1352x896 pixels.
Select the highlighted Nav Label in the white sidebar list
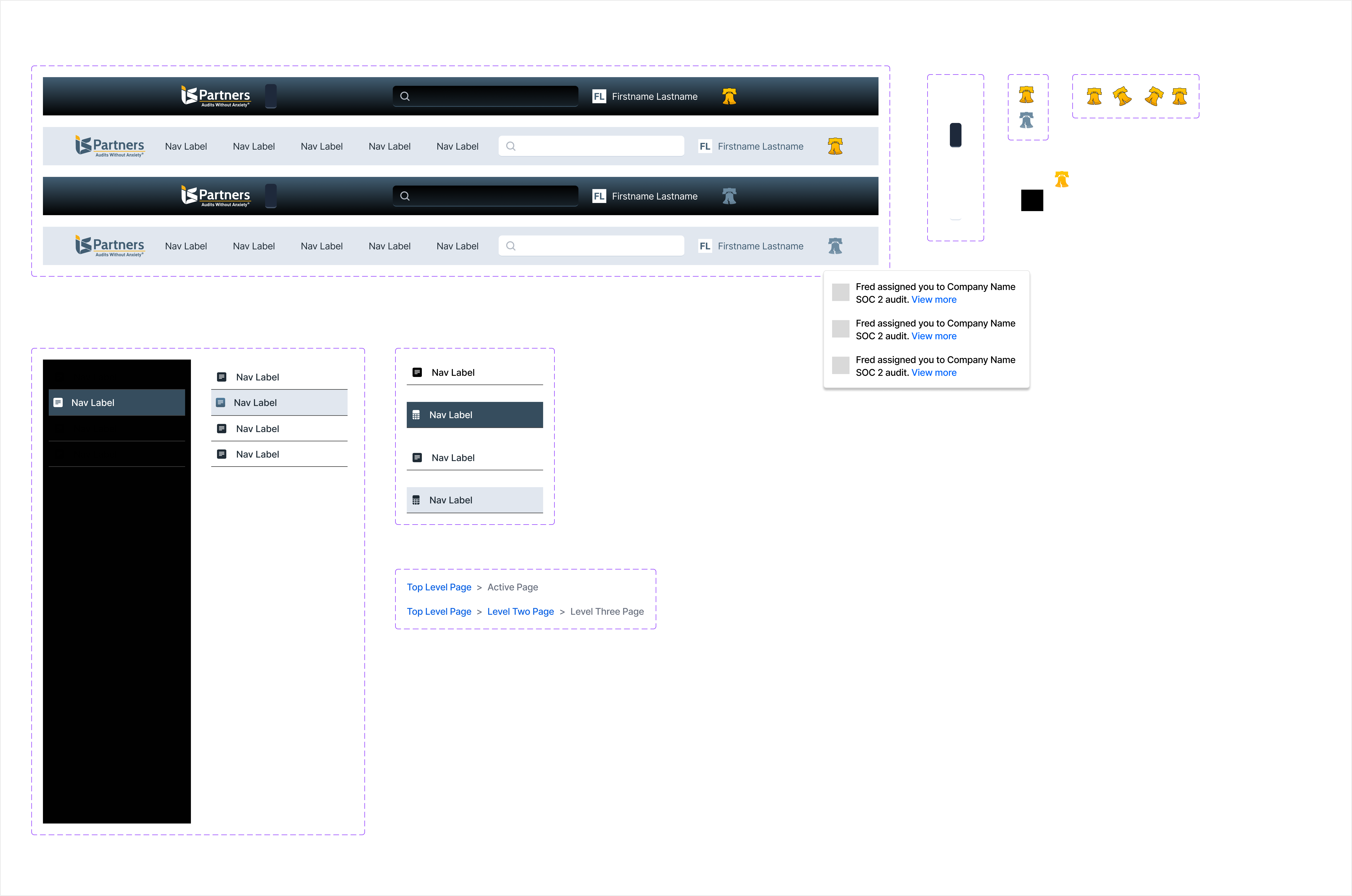[279, 402]
